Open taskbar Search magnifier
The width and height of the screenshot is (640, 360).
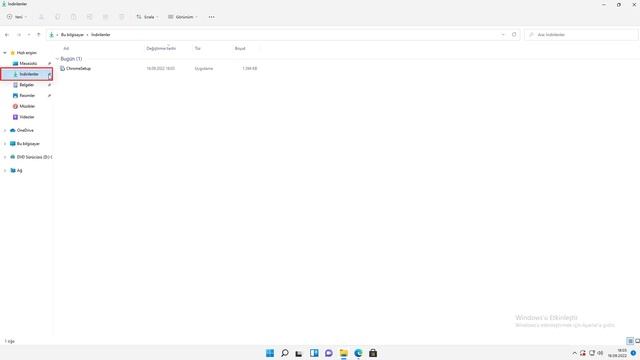(x=284, y=353)
